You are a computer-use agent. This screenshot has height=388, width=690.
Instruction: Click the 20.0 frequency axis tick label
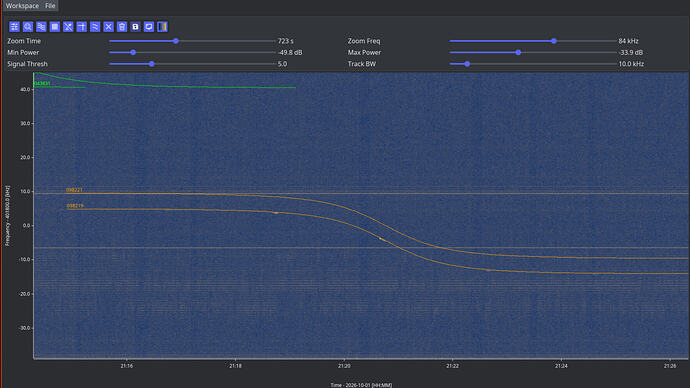25,157
